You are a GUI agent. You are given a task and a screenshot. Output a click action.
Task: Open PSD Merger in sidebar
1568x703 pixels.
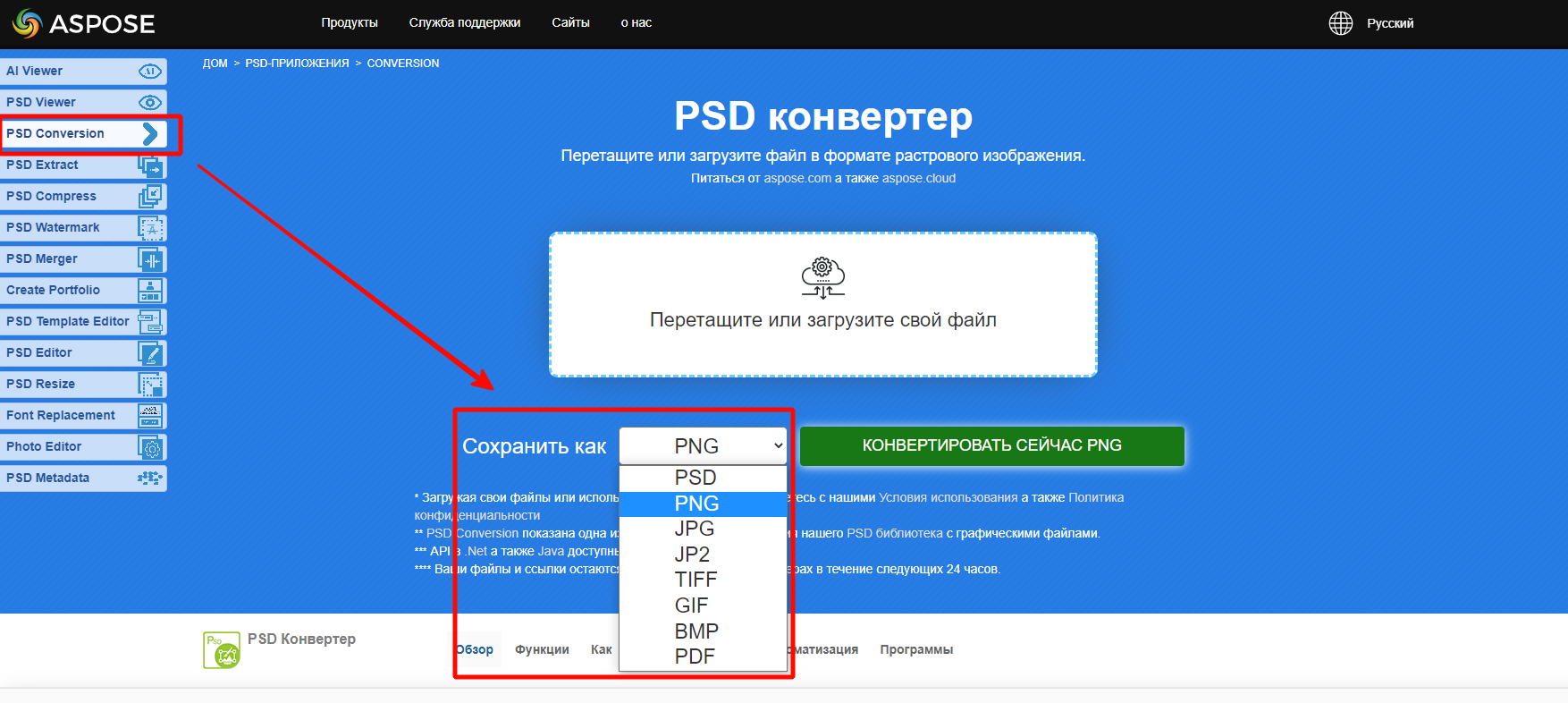tap(83, 259)
